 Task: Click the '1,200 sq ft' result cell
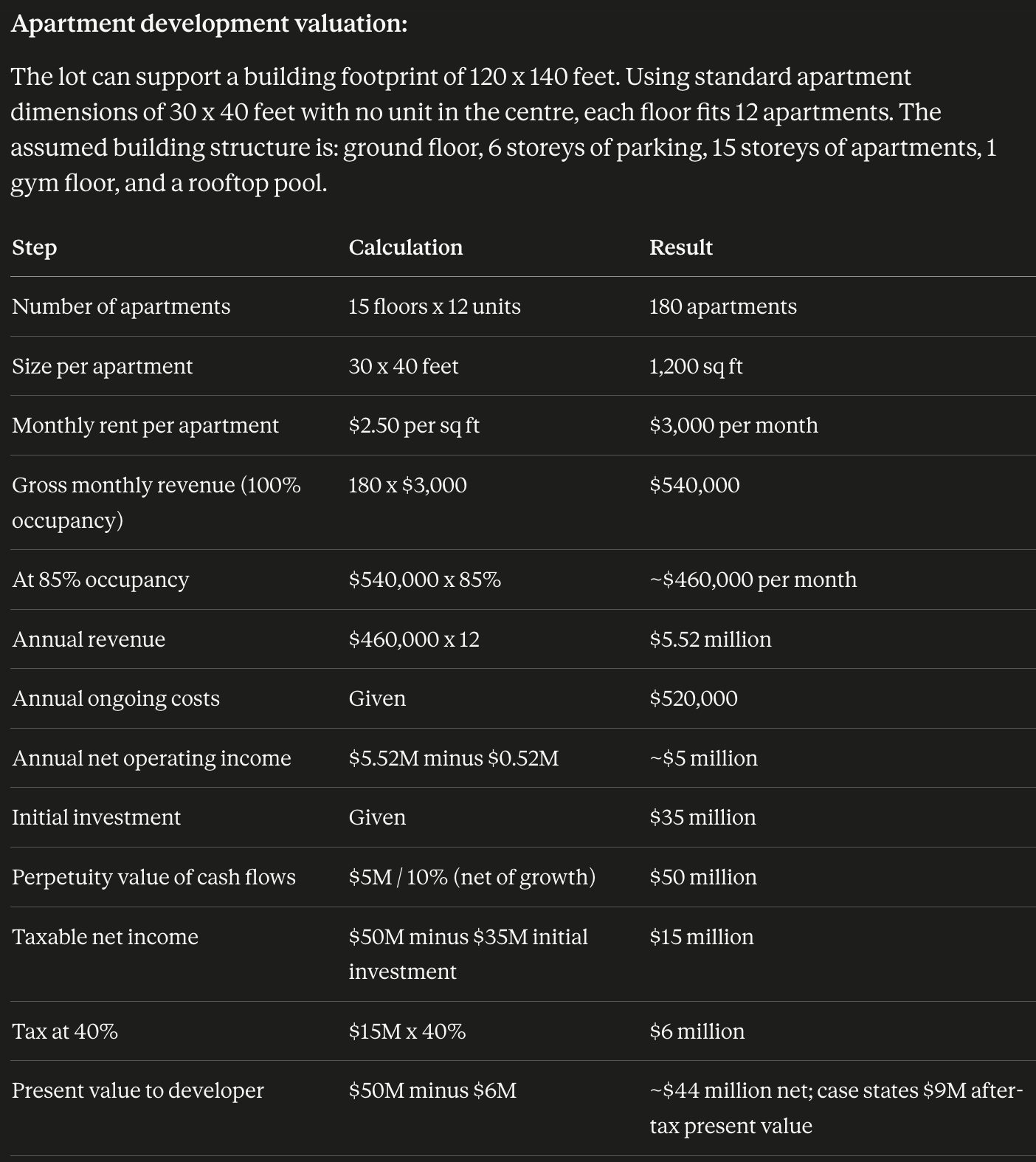pos(696,366)
